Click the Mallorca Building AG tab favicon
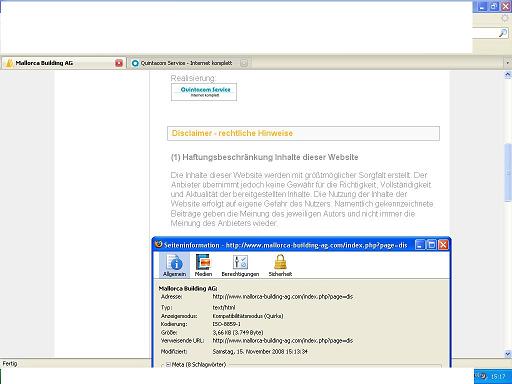The width and height of the screenshot is (512, 384). point(9,63)
